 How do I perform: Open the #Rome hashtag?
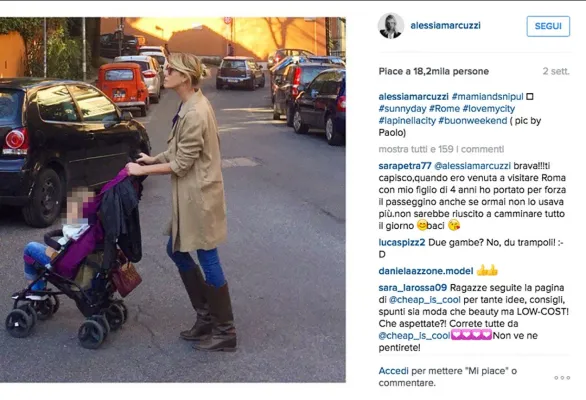point(444,108)
